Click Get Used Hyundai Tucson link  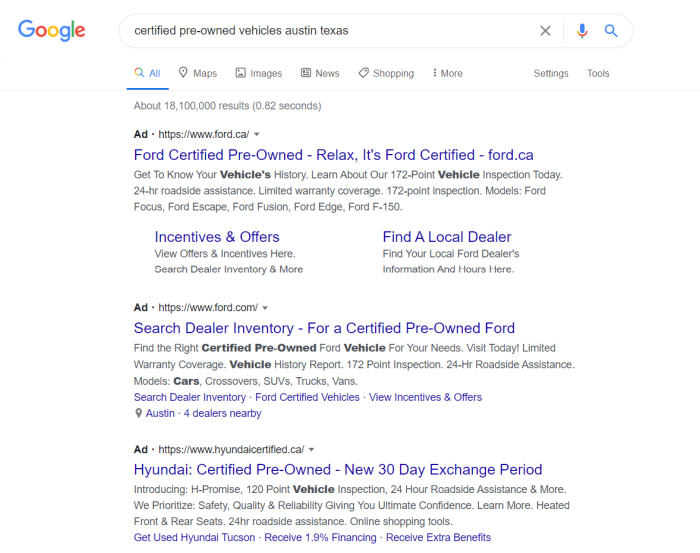pyautogui.click(x=194, y=537)
